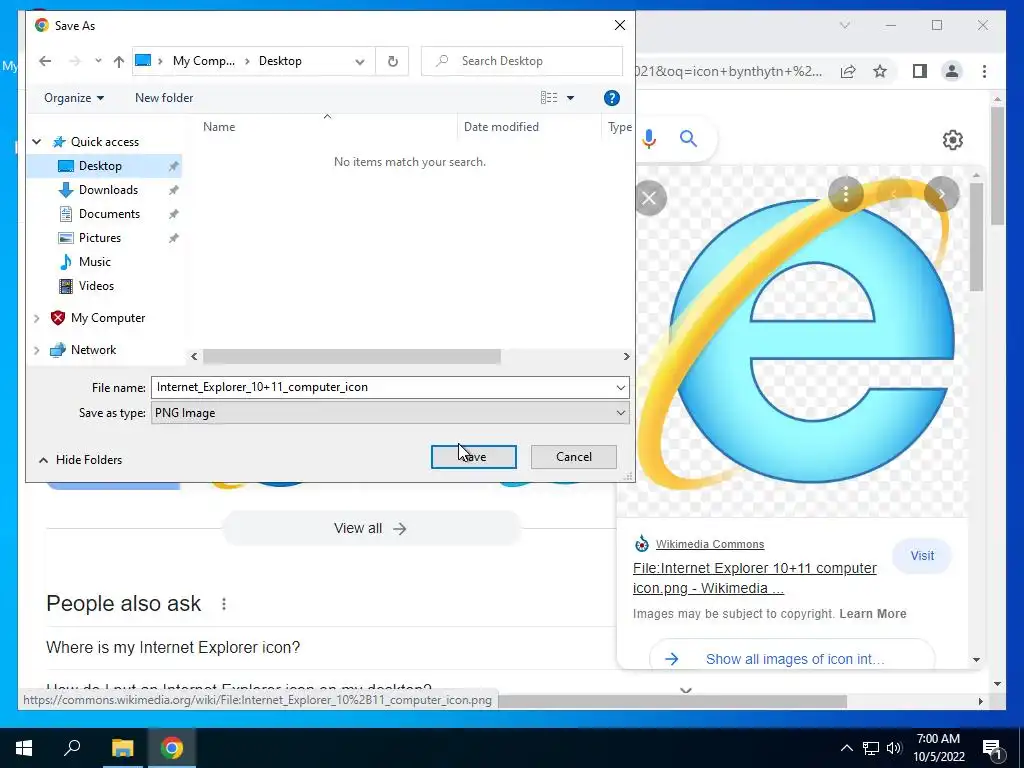Open Chrome profile avatar
1024x768 pixels.
click(x=952, y=71)
